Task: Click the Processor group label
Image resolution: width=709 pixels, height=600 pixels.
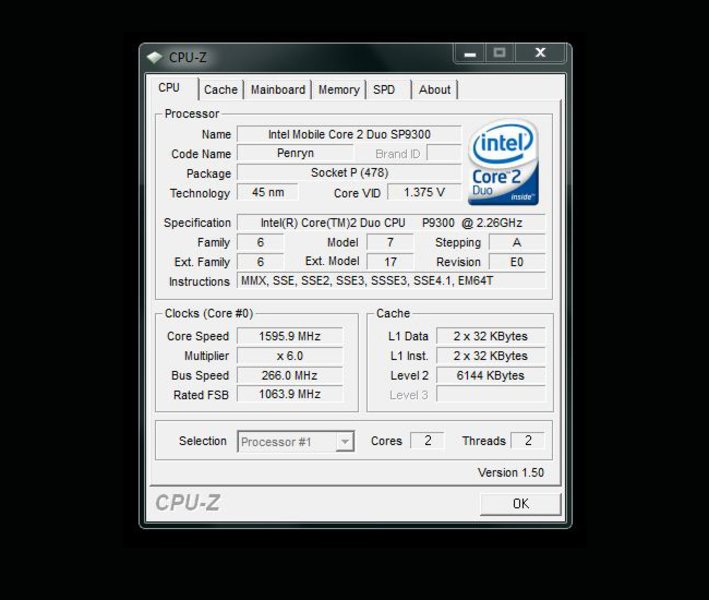Action: click(192, 113)
